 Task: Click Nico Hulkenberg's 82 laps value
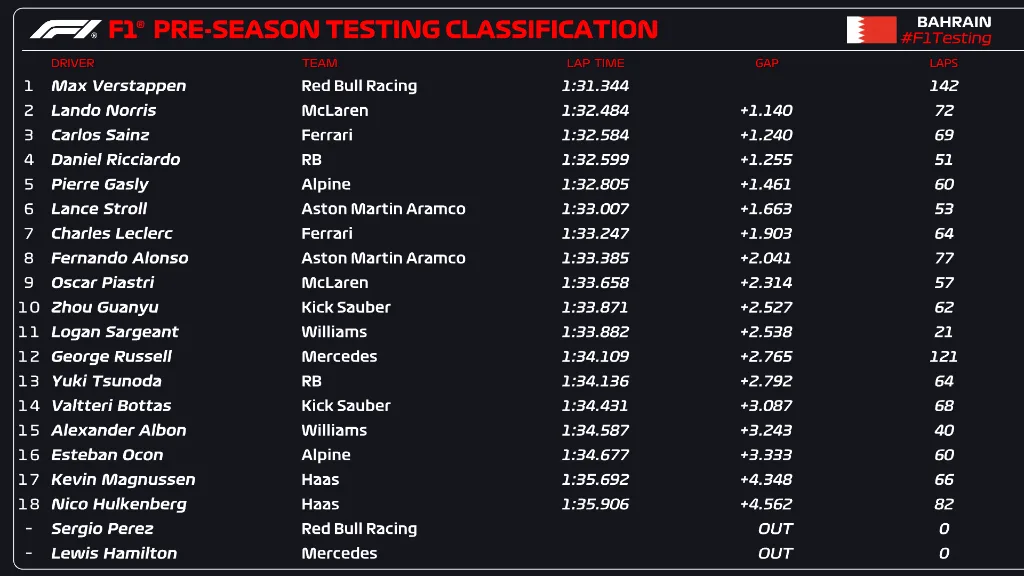[x=944, y=504]
